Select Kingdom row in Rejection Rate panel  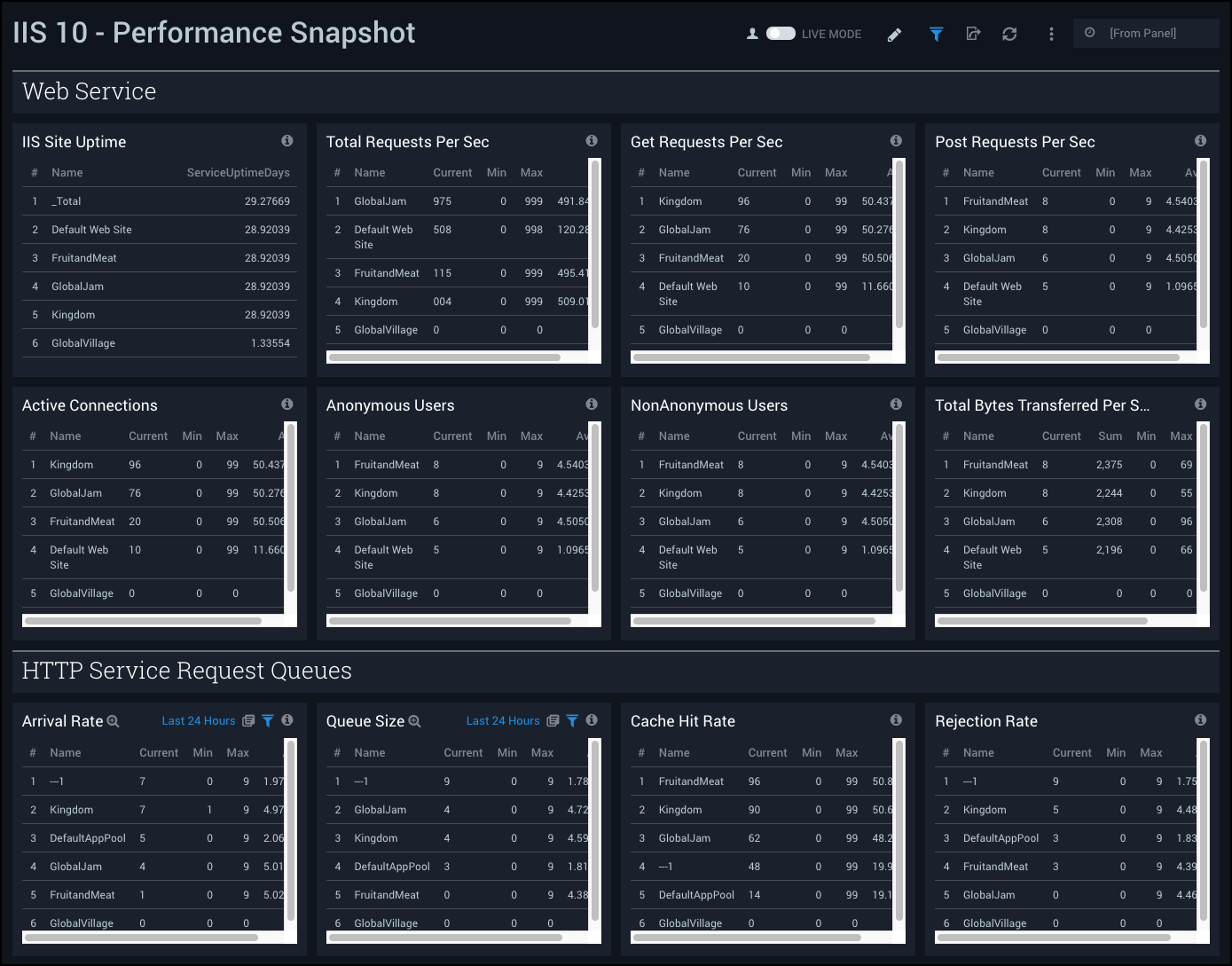click(x=1066, y=810)
